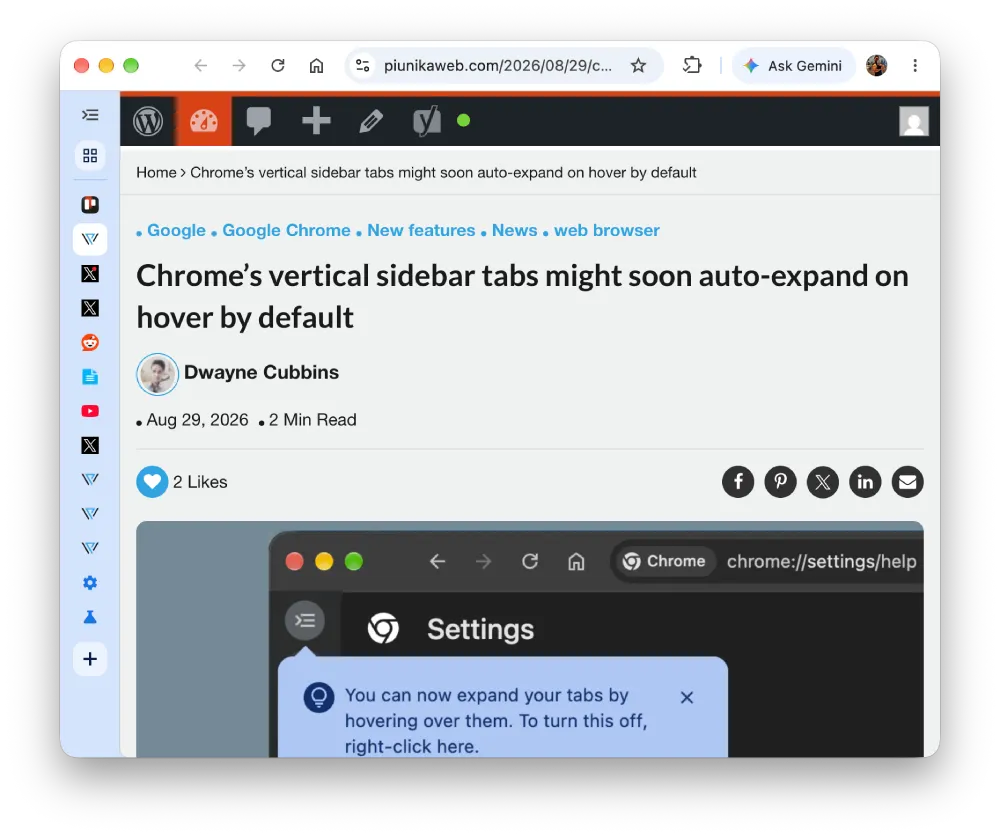Click the "2 Likes" count text
This screenshot has height=837, width=1000.
point(200,482)
